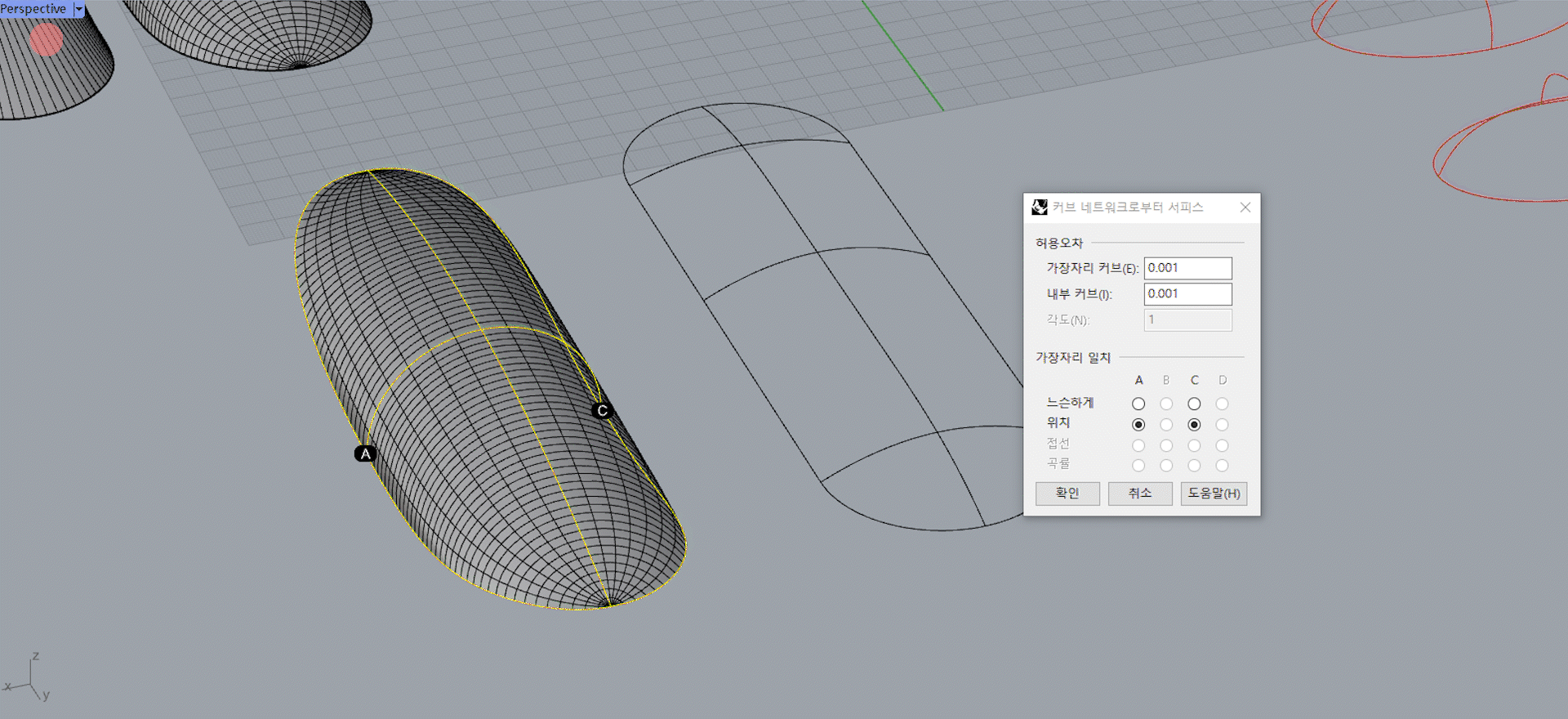Select 위치 radio for edge C

[x=1194, y=425]
